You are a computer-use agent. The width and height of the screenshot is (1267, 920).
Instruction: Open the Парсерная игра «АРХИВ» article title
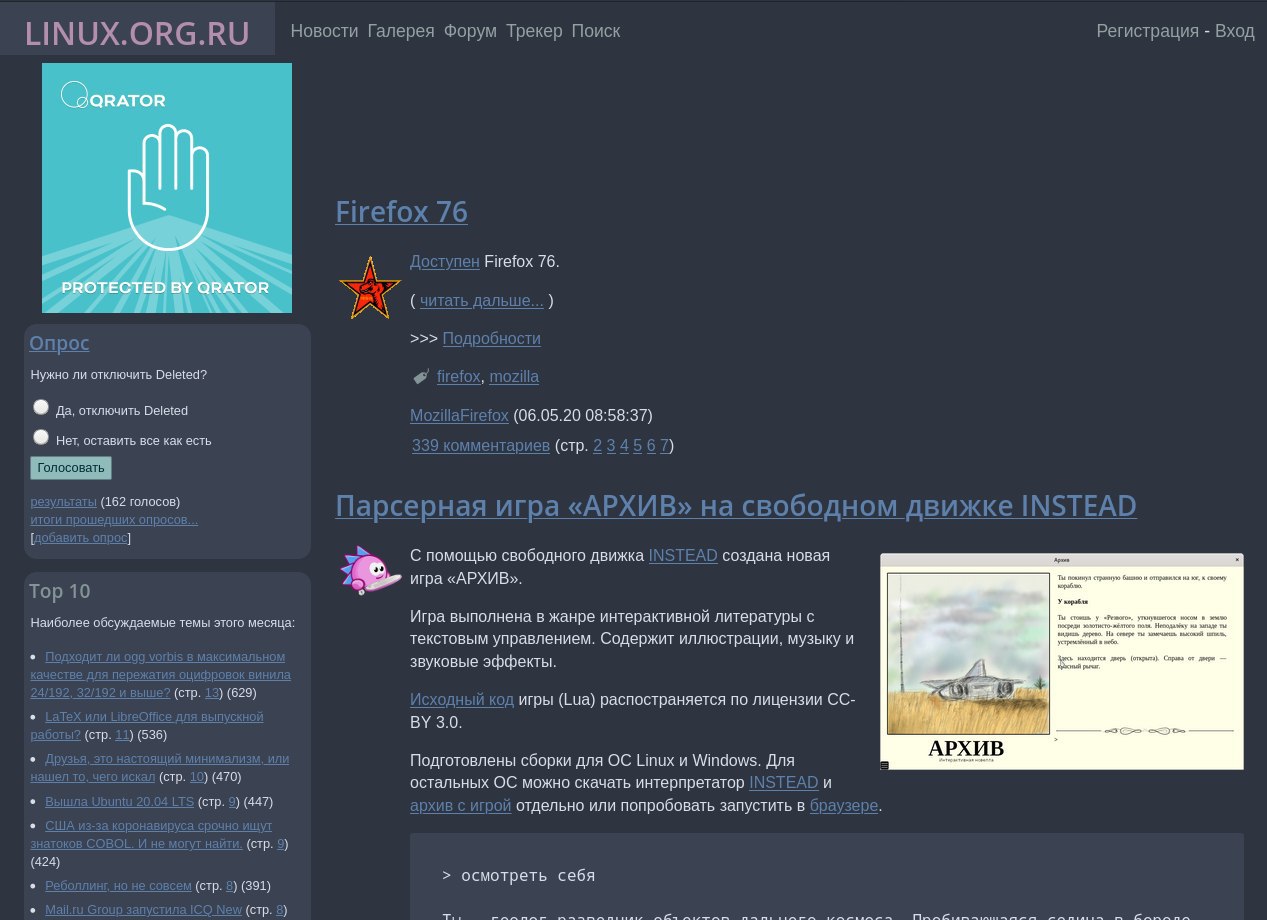(736, 506)
